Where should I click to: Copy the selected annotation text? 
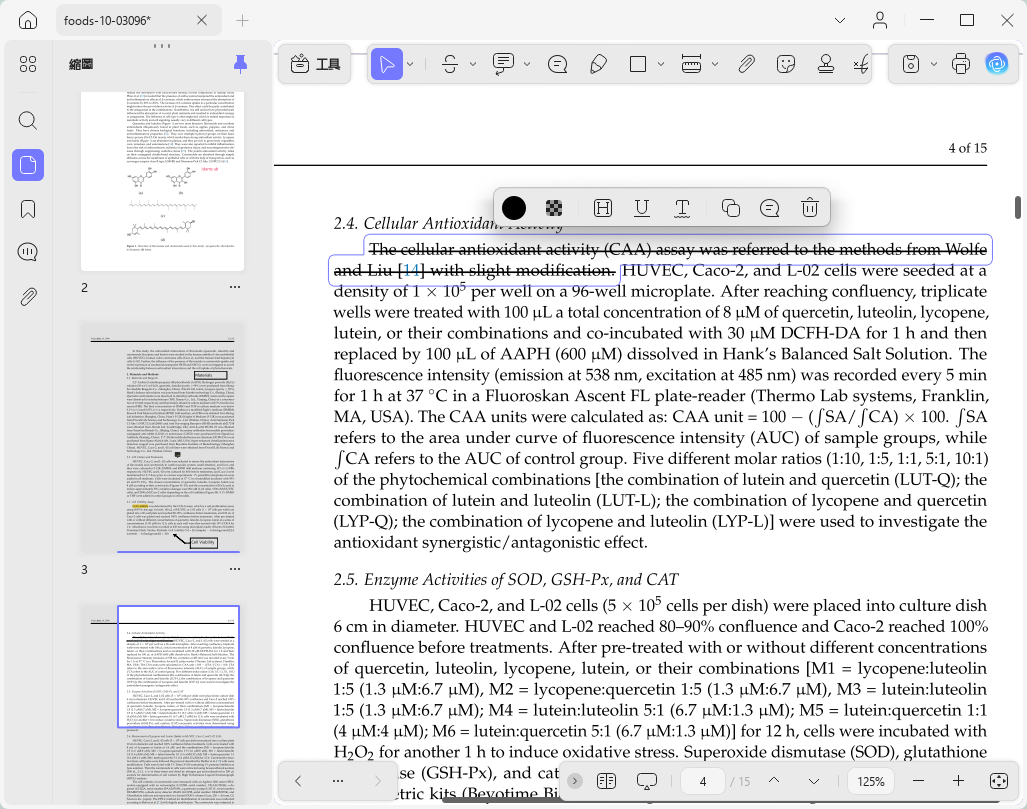pyautogui.click(x=730, y=208)
